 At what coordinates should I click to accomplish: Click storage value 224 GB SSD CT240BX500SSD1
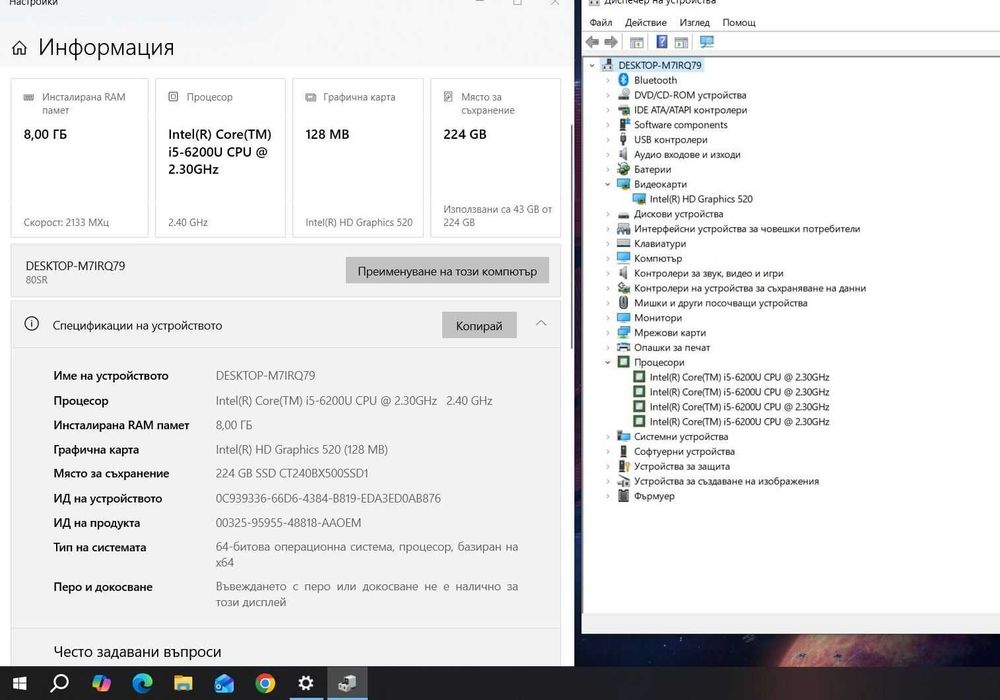click(x=292, y=473)
